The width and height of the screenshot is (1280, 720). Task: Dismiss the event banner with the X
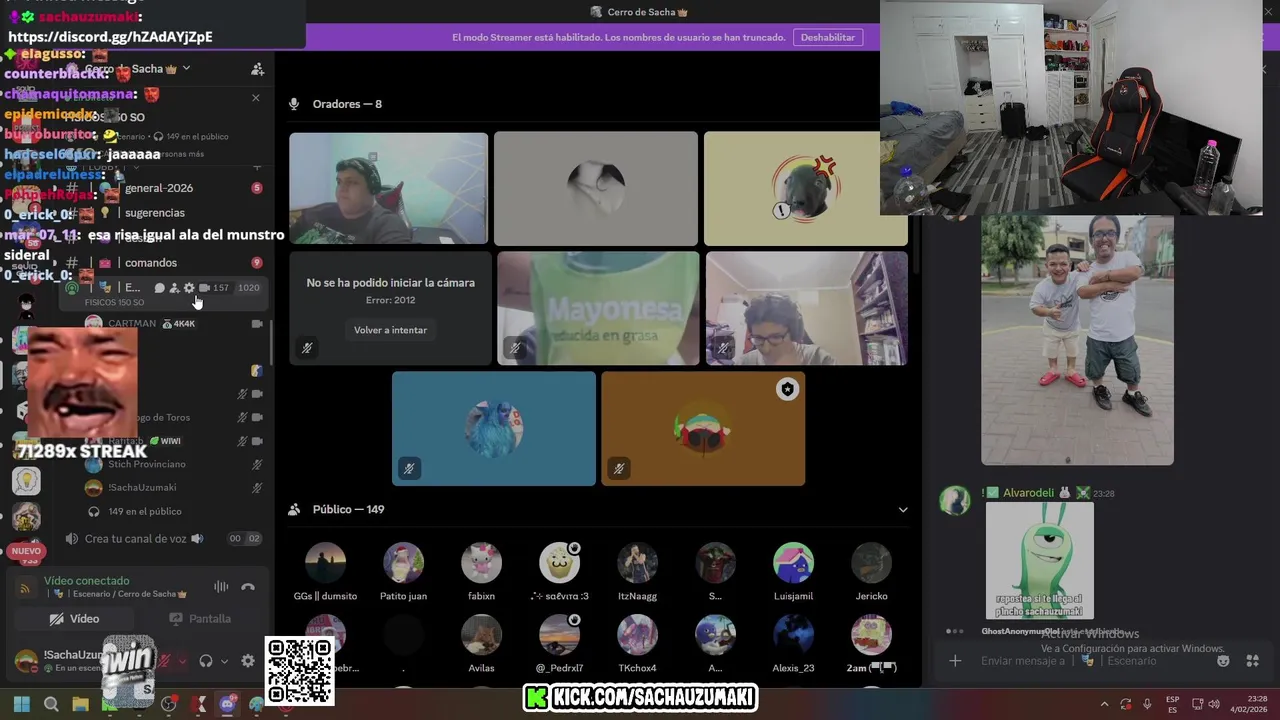[x=256, y=98]
